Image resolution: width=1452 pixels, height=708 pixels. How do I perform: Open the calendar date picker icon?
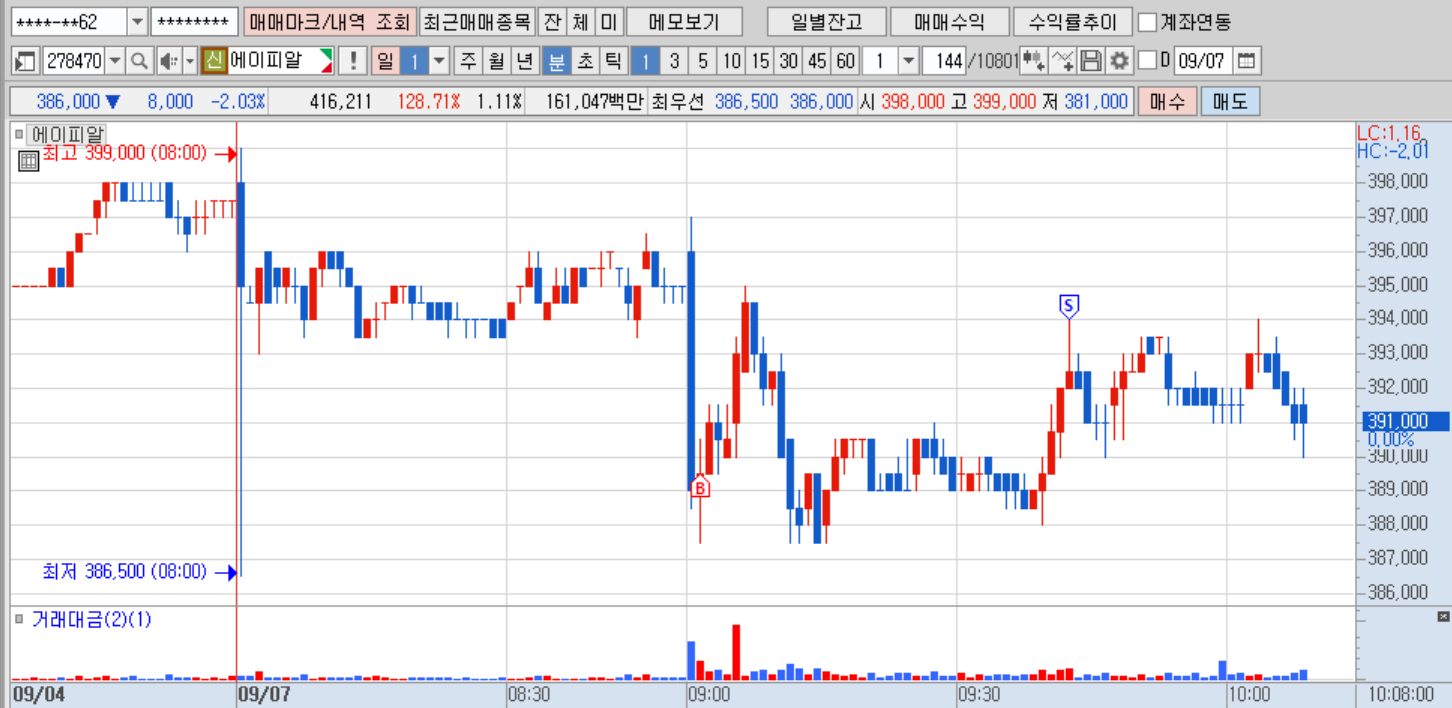[1246, 61]
